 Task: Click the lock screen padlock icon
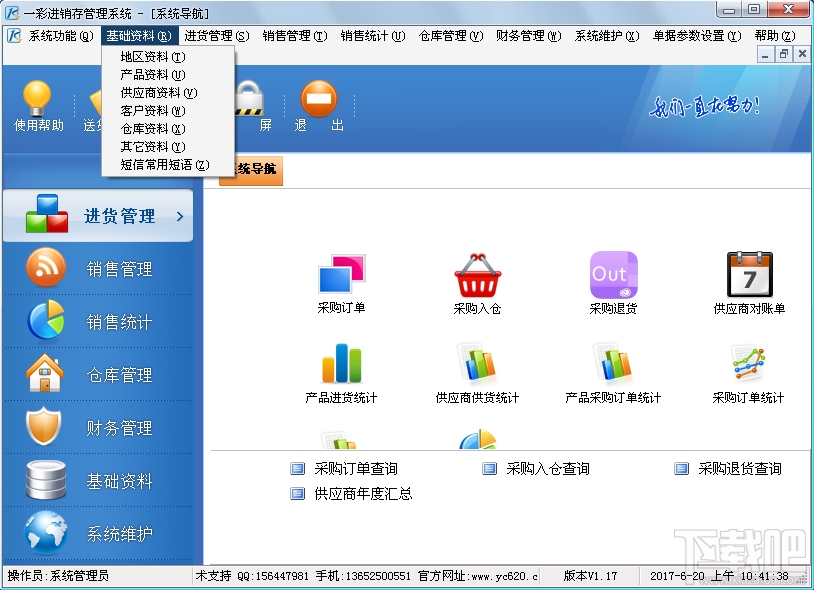(250, 100)
